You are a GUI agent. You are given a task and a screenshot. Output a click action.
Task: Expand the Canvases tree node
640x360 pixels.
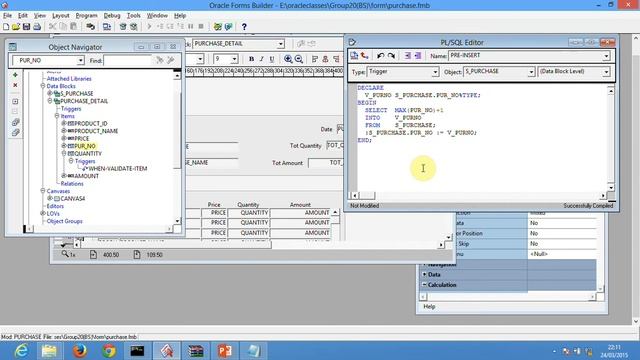42,191
